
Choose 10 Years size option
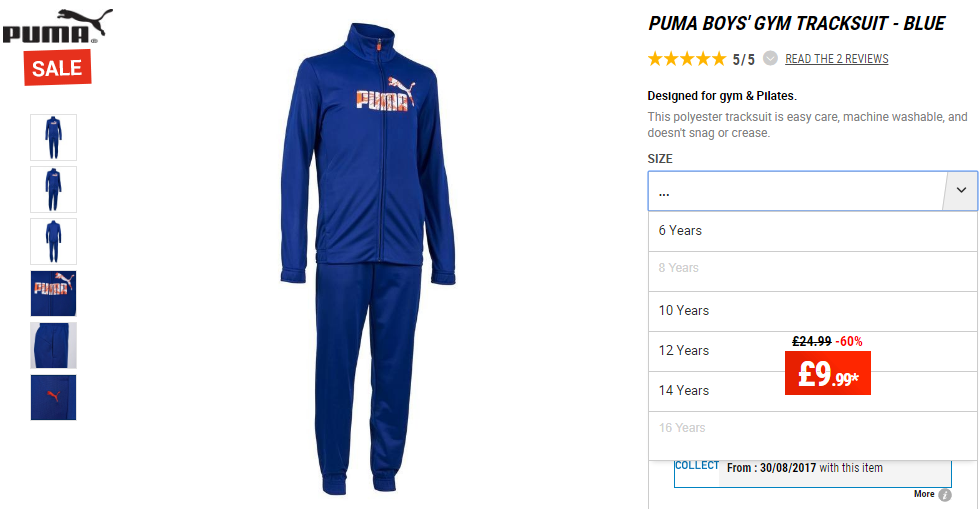click(812, 311)
